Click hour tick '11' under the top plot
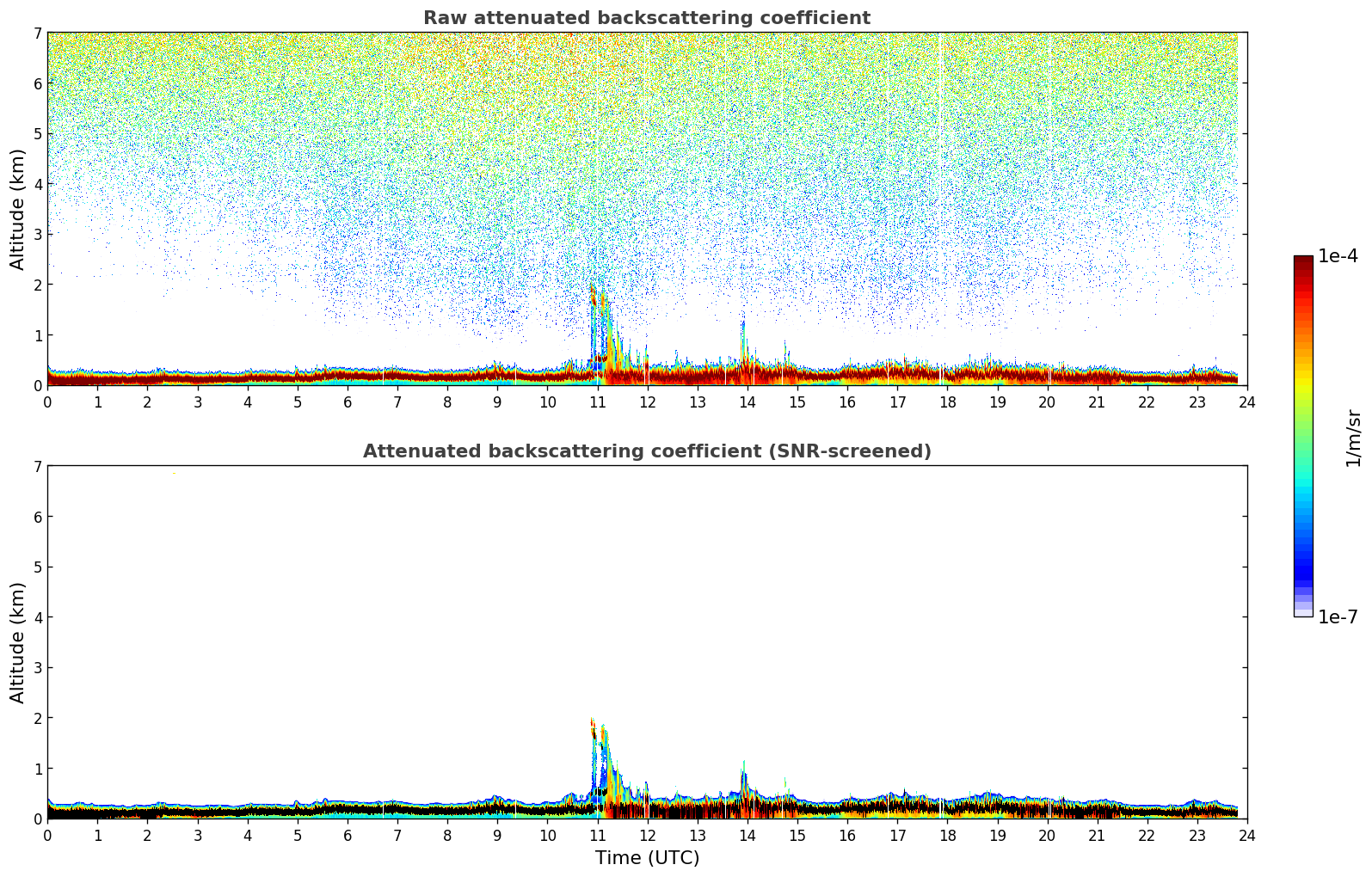 [x=597, y=402]
